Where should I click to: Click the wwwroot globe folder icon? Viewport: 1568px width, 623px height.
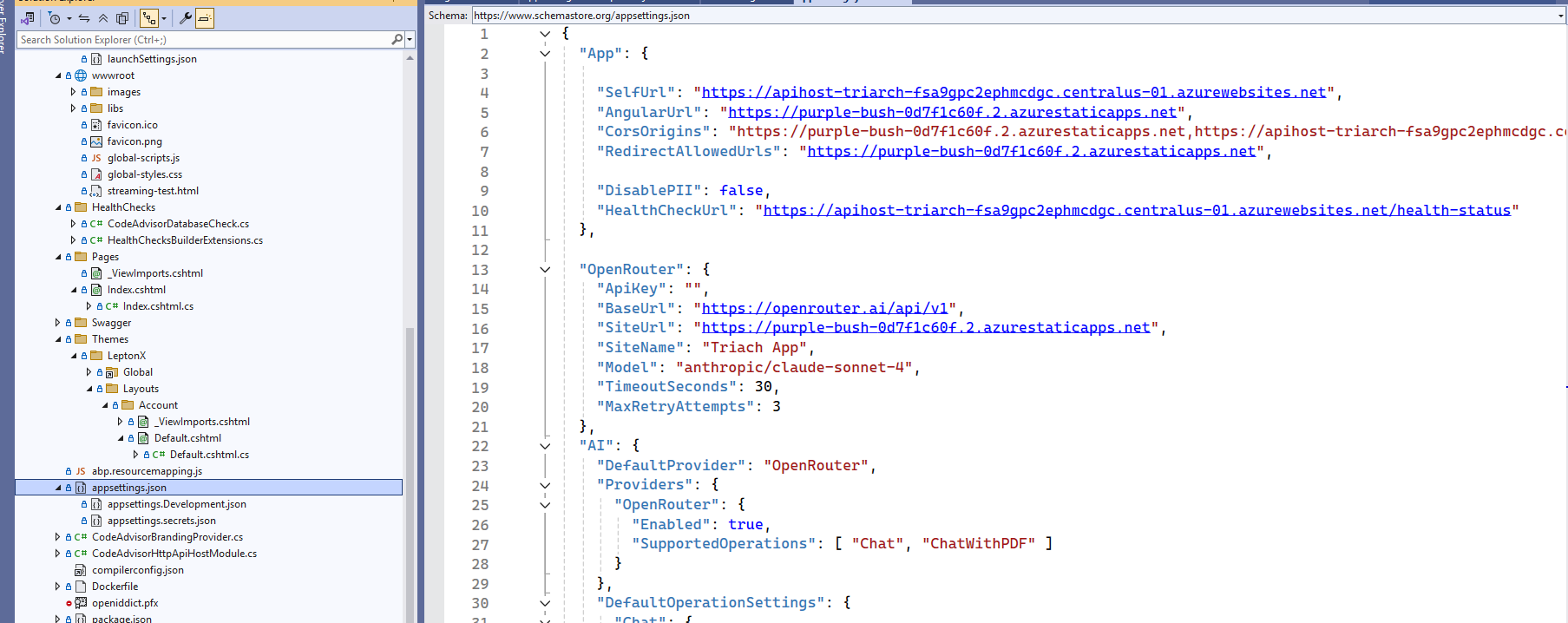[x=81, y=75]
